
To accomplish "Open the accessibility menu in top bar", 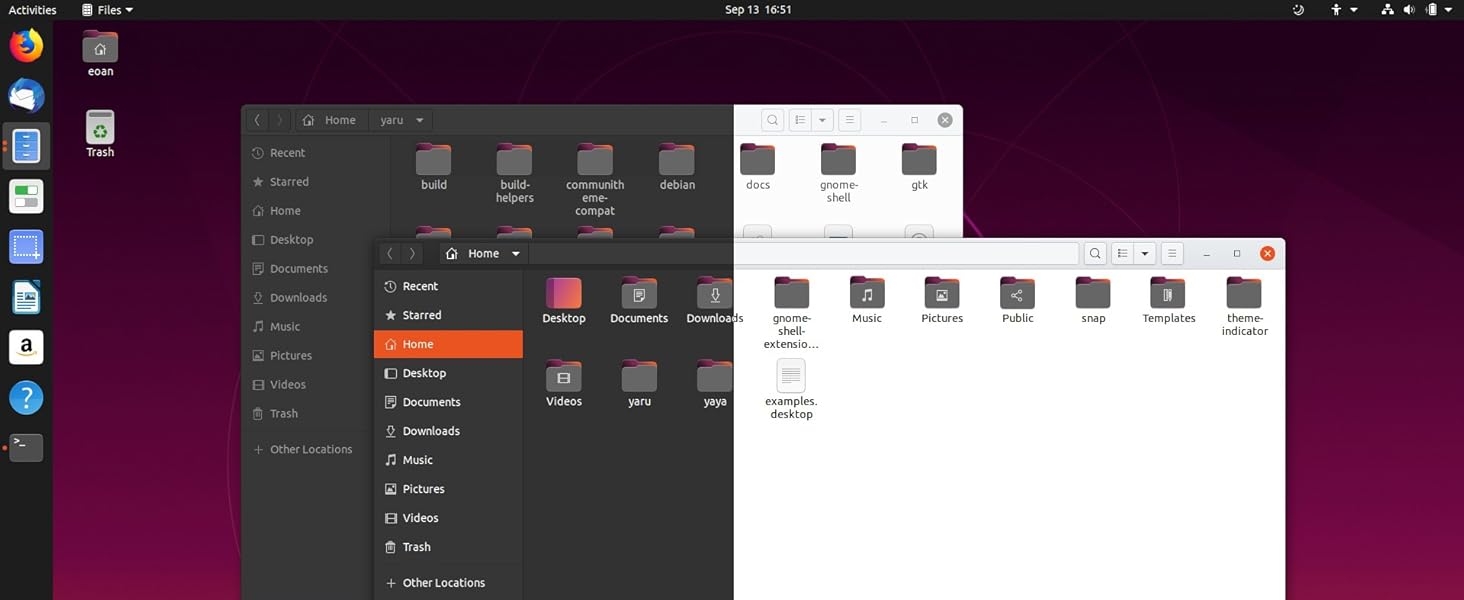I will coord(1343,10).
